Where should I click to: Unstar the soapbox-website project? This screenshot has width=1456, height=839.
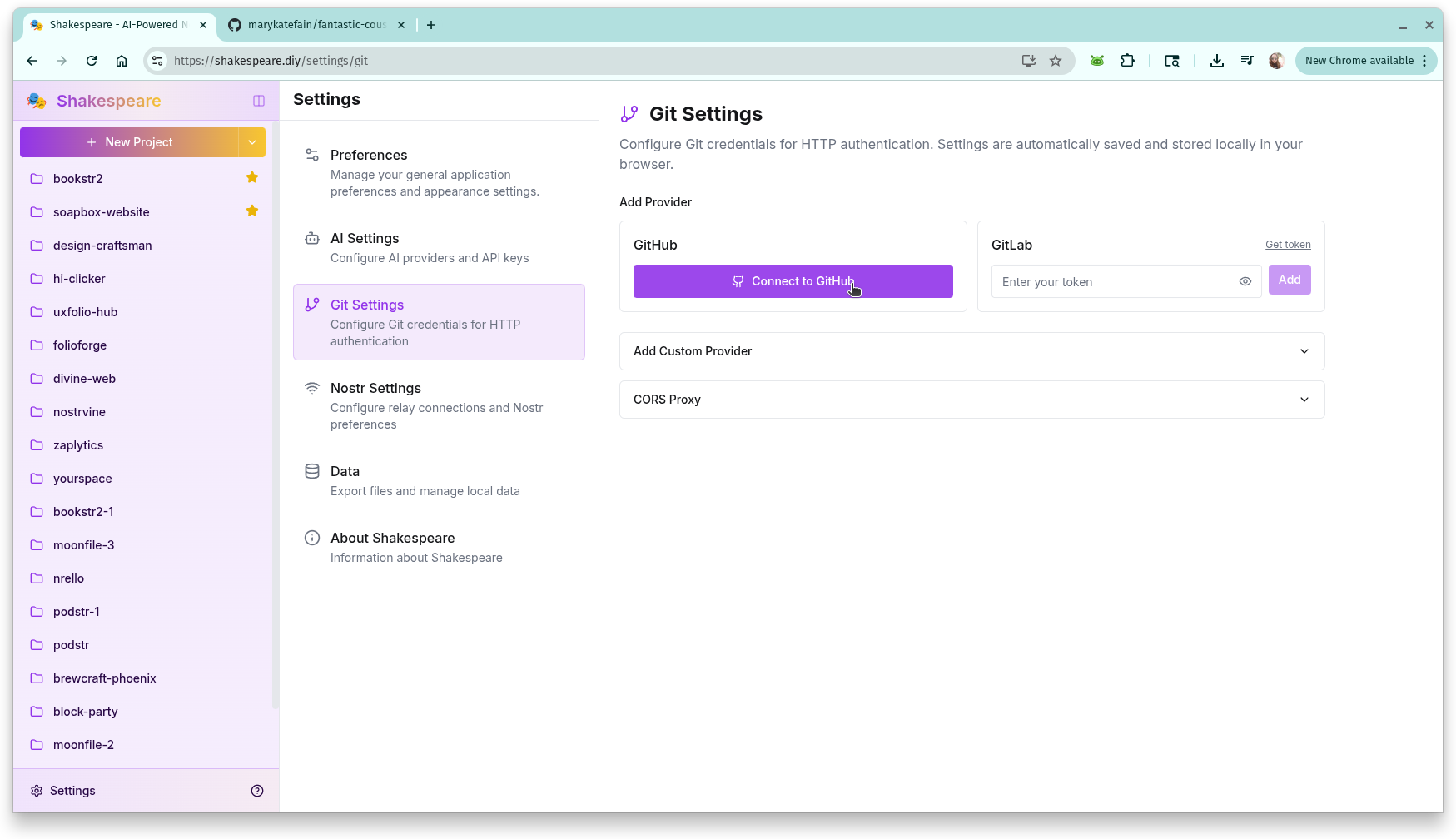click(x=252, y=211)
